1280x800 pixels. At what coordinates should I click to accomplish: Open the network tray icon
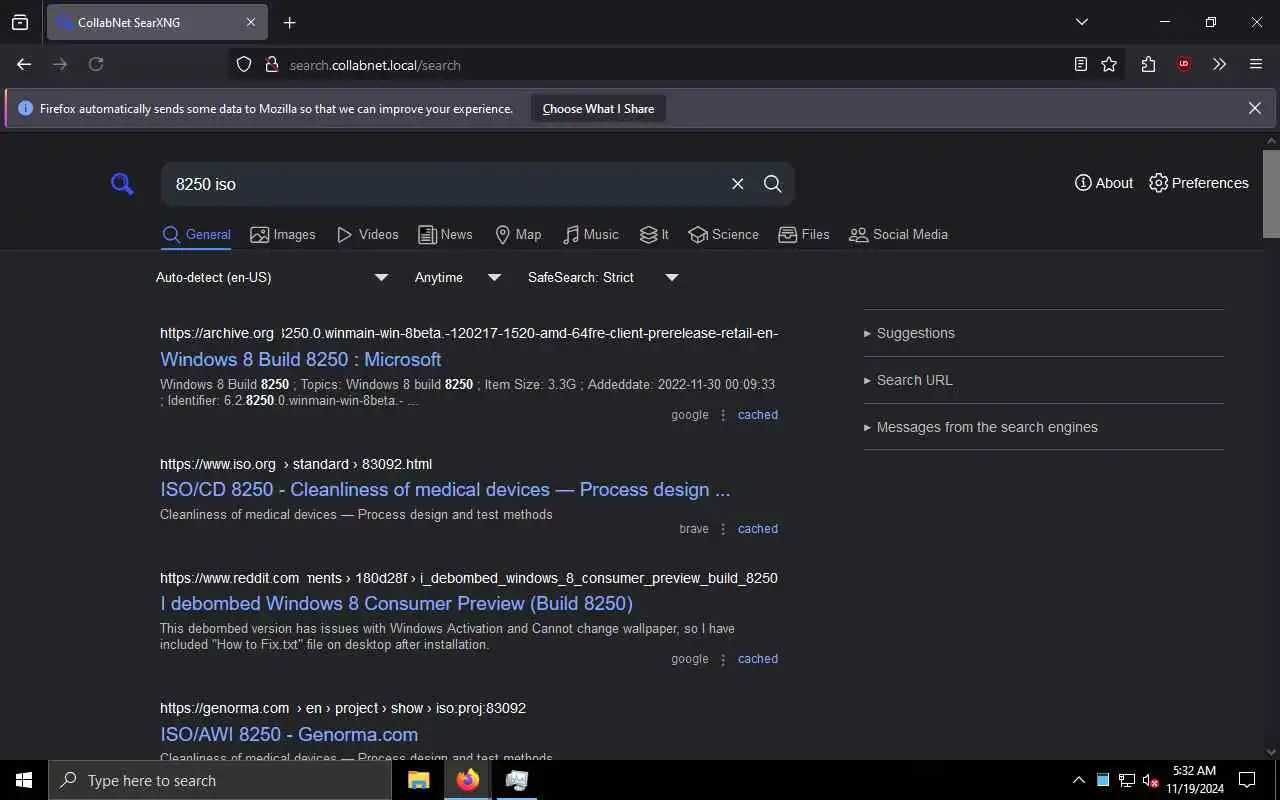pos(1127,780)
